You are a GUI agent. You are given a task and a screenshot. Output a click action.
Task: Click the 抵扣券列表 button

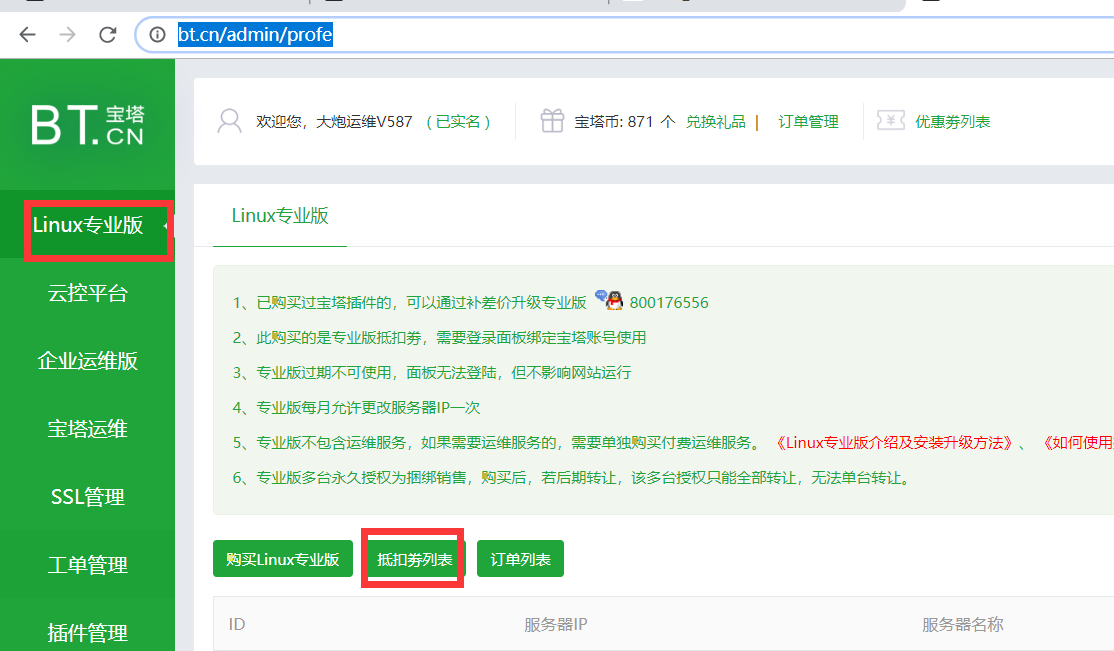pos(414,559)
